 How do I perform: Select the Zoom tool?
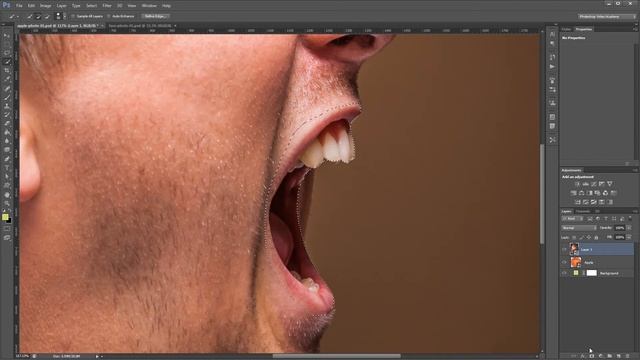tap(7, 203)
